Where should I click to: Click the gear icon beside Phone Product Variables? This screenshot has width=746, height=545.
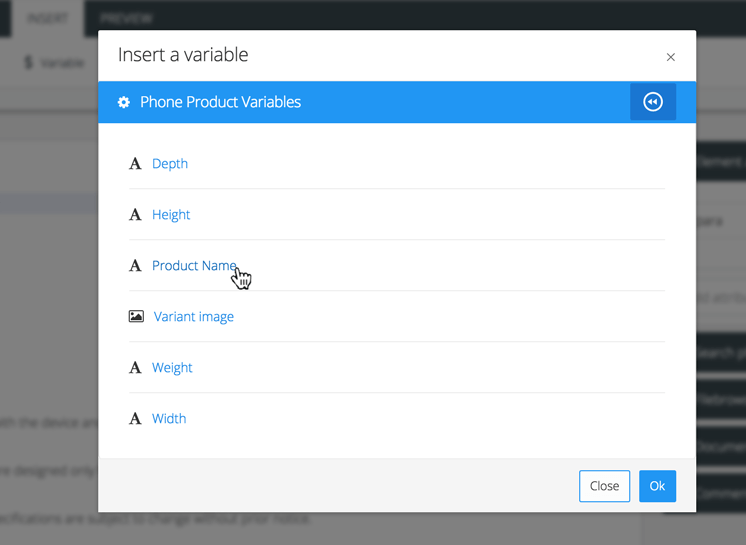click(x=124, y=103)
